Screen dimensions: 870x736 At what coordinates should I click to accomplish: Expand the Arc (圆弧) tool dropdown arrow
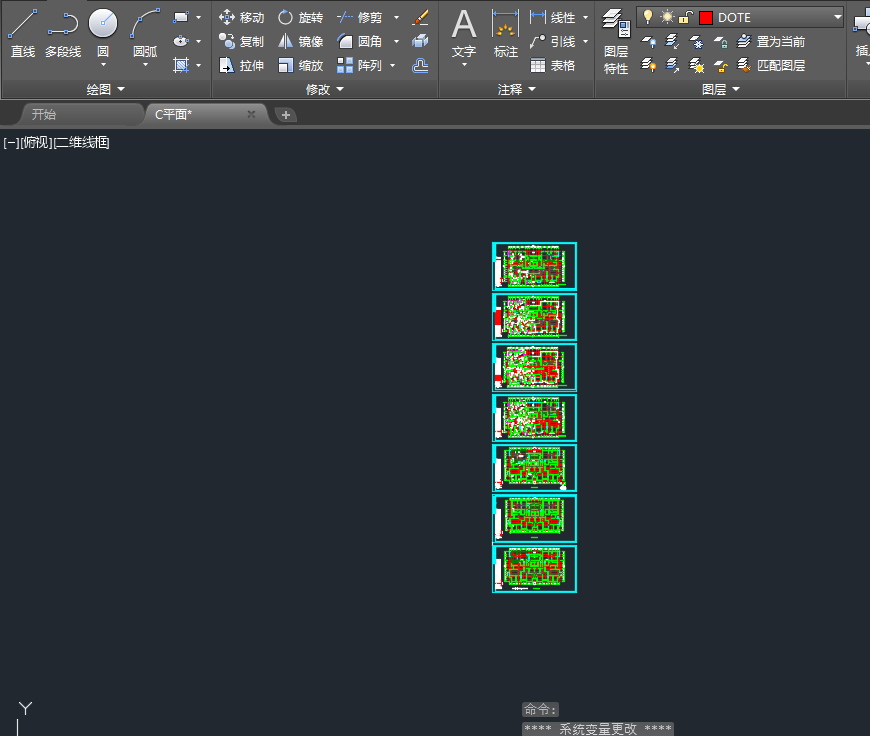point(145,65)
